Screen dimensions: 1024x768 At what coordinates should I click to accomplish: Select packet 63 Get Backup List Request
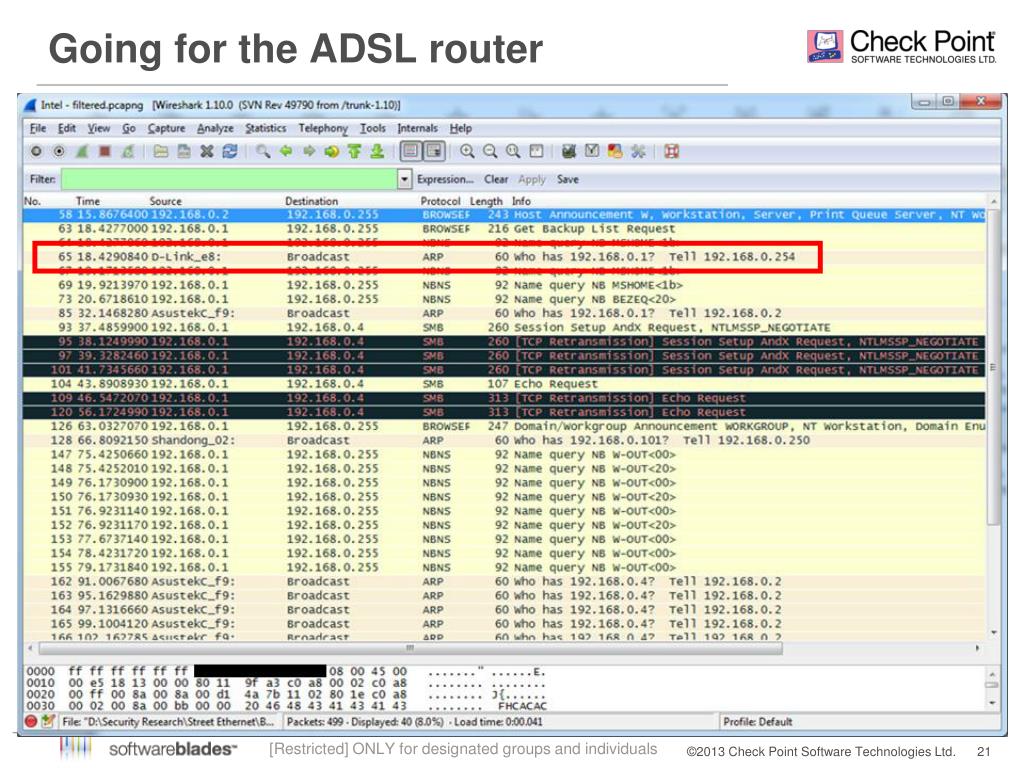coord(504,229)
